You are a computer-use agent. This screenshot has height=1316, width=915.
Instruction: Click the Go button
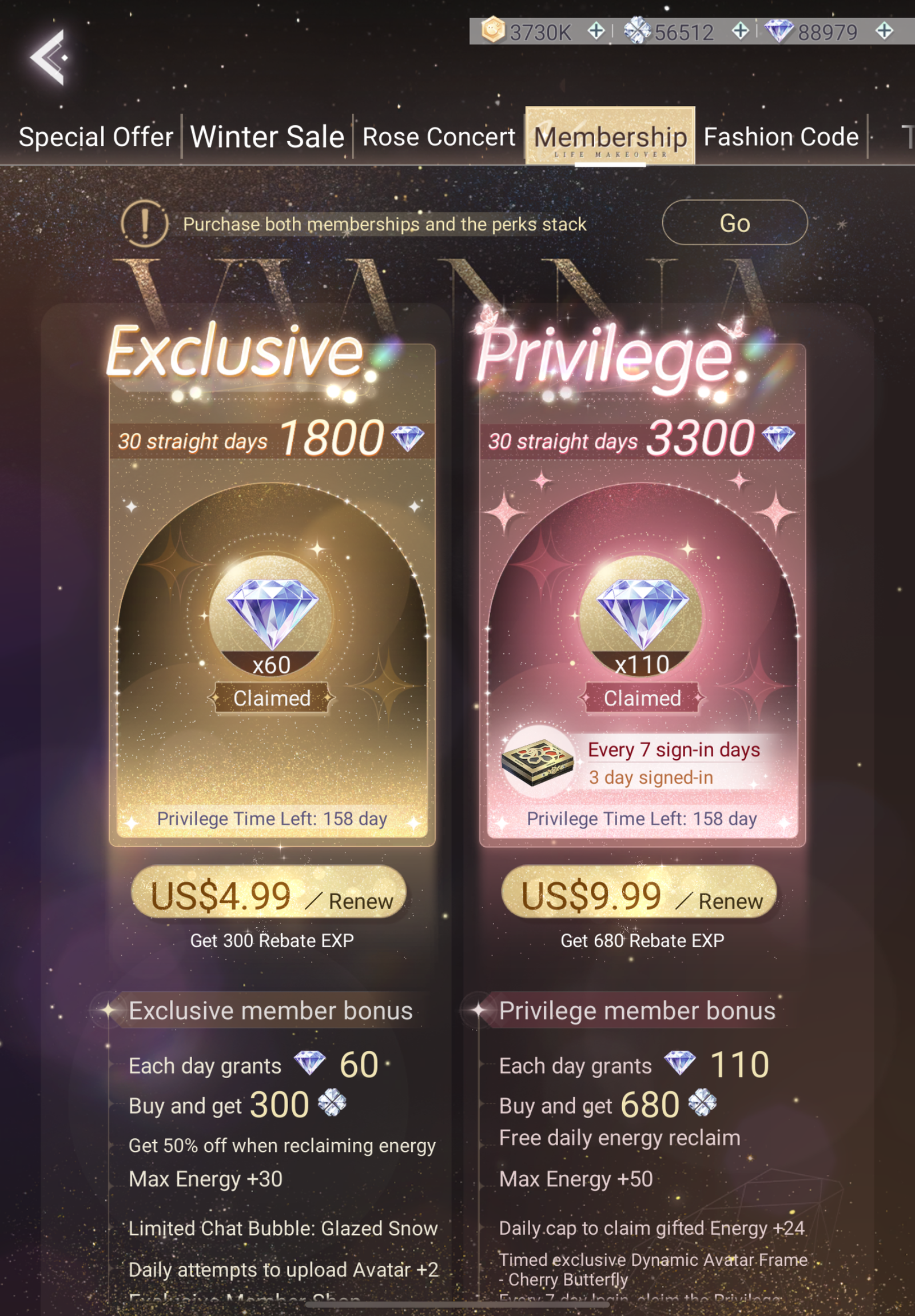coord(734,222)
